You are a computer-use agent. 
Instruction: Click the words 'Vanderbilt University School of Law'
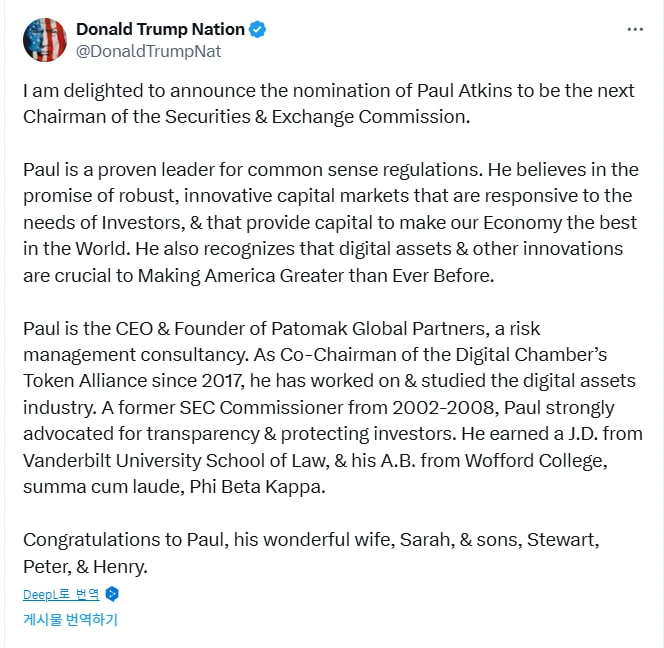tap(176, 460)
